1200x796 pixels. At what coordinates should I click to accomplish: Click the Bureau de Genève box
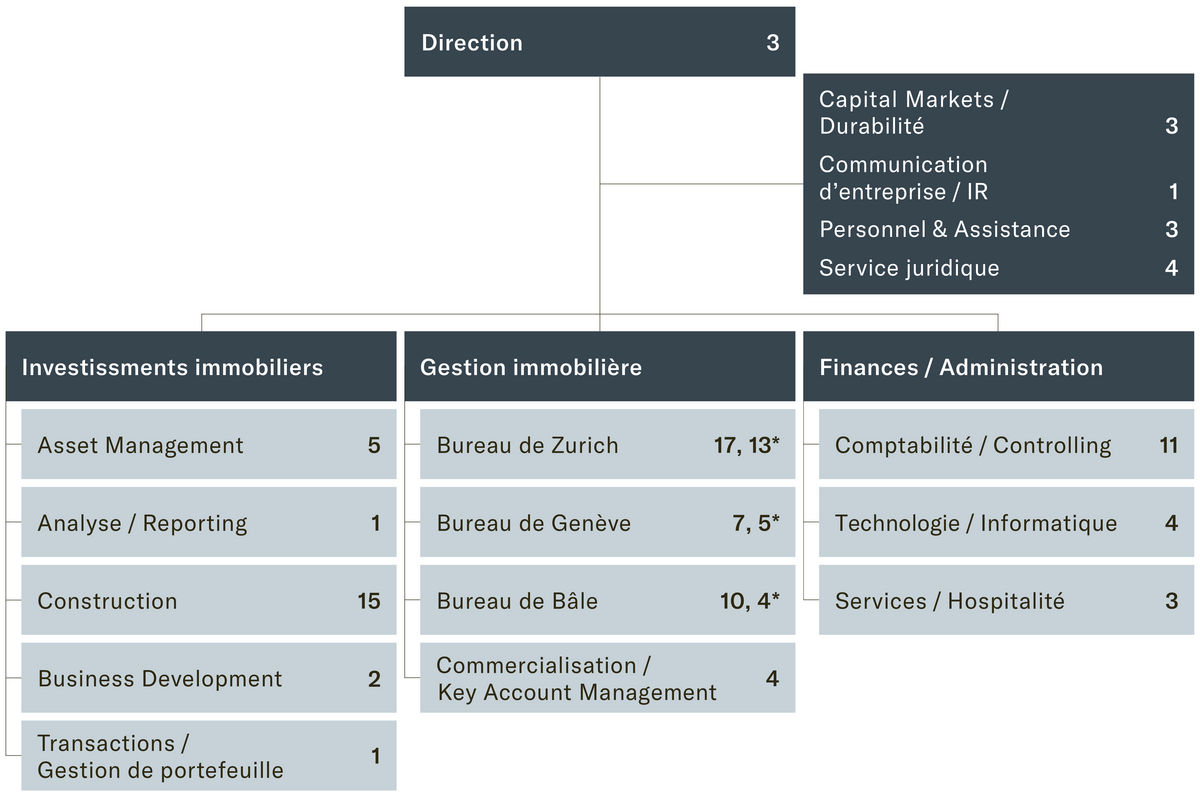[x=607, y=523]
